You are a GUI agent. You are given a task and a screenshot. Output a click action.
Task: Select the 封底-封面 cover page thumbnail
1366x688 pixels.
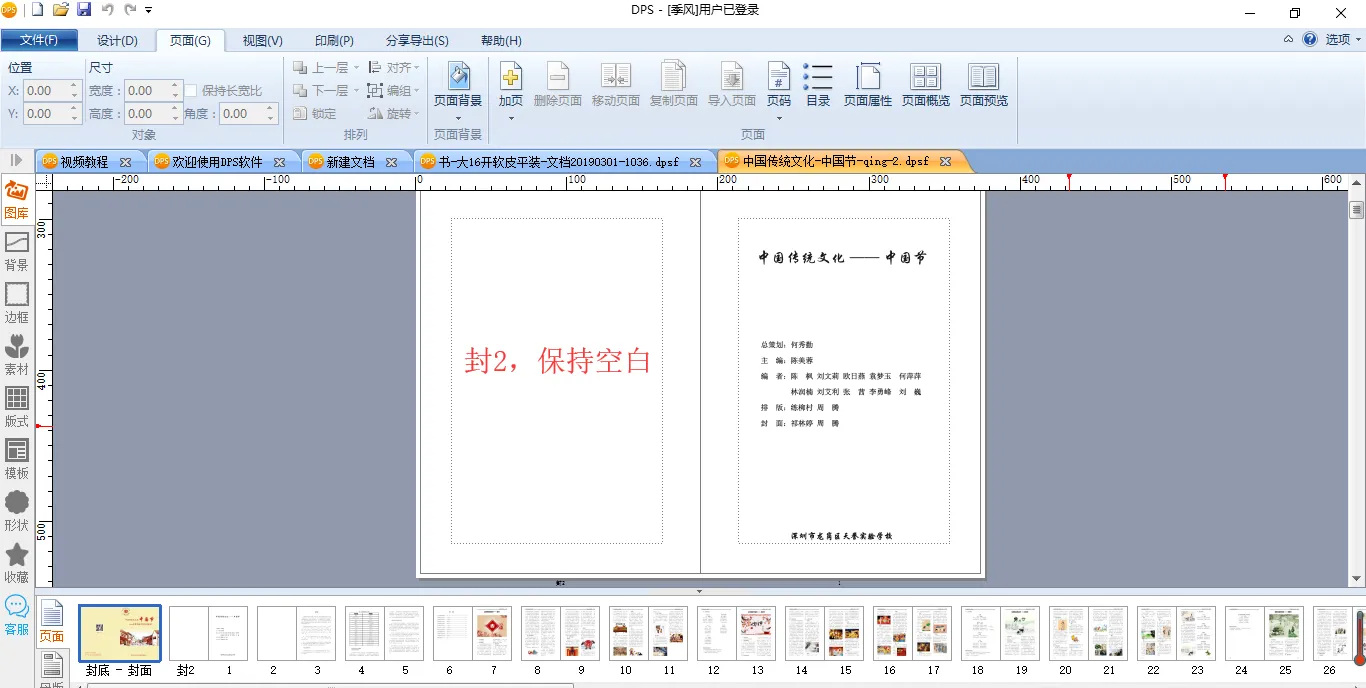pos(119,633)
